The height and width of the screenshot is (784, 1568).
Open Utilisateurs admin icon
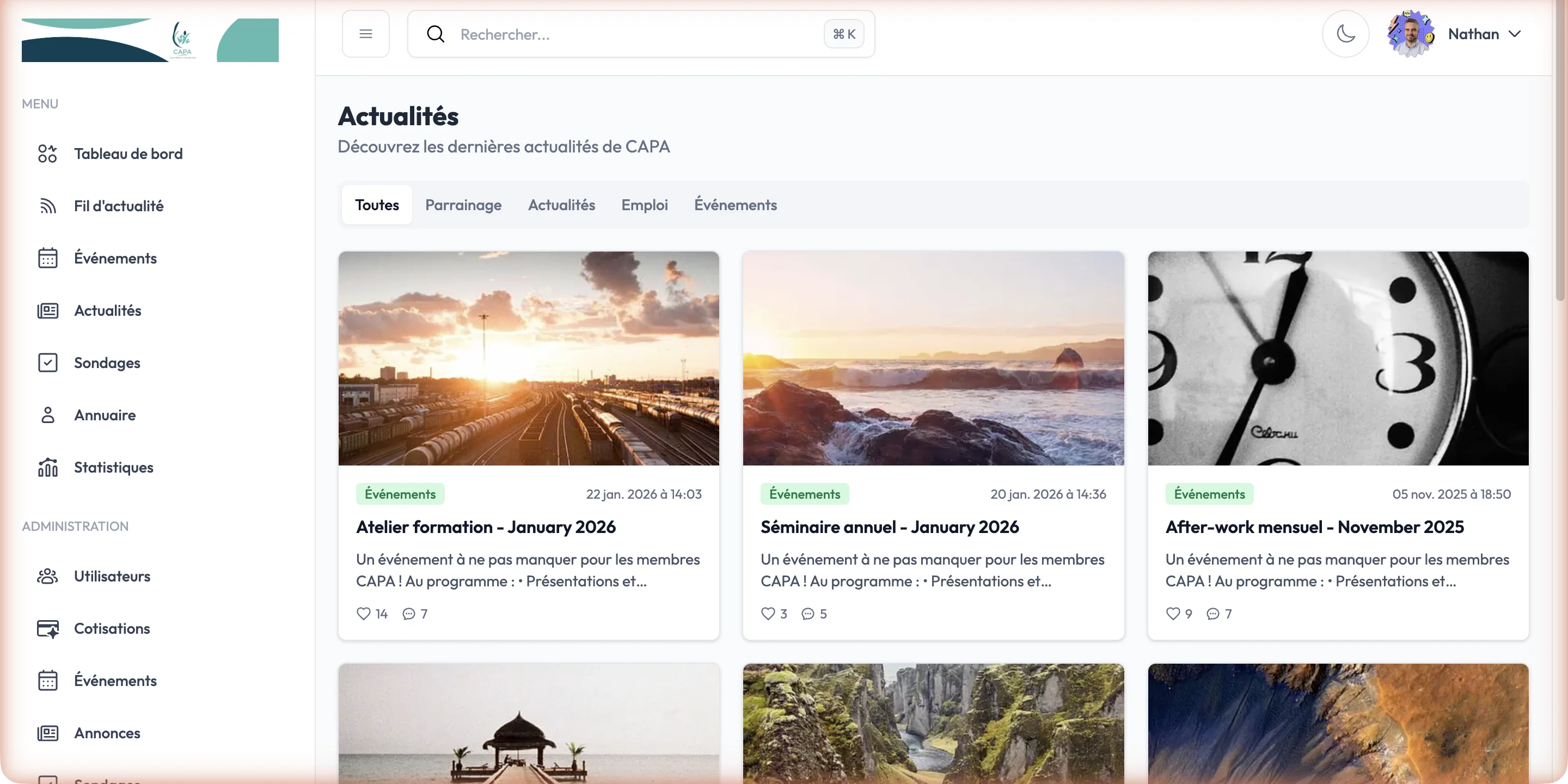pyautogui.click(x=47, y=576)
